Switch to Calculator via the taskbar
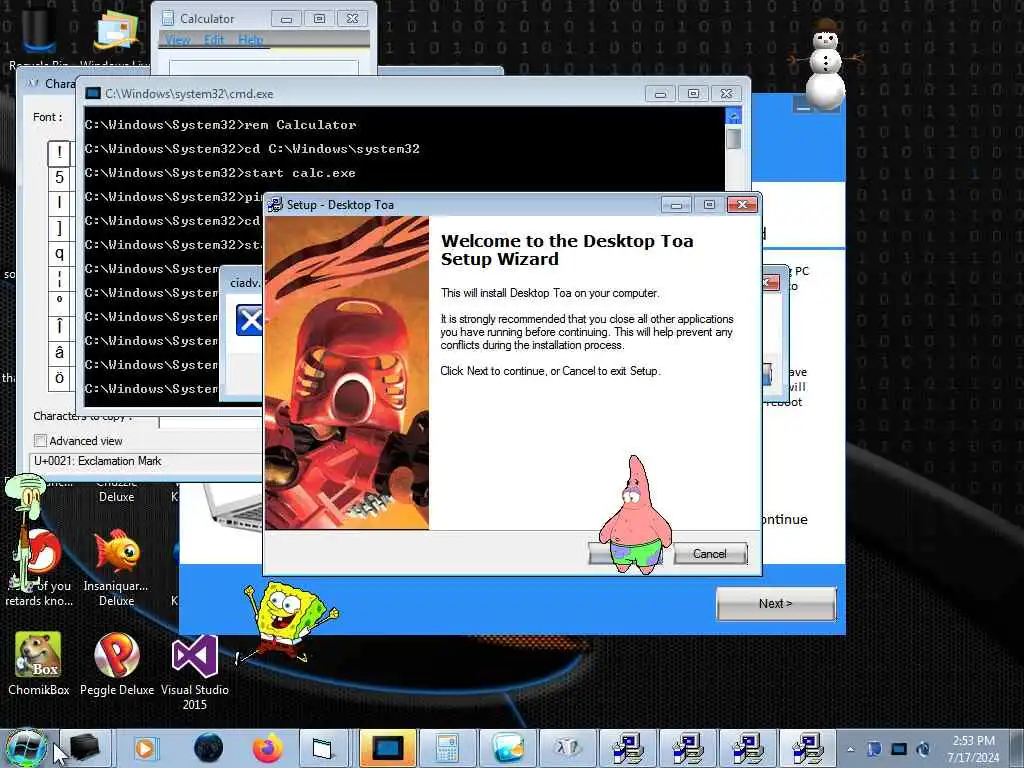 (447, 748)
